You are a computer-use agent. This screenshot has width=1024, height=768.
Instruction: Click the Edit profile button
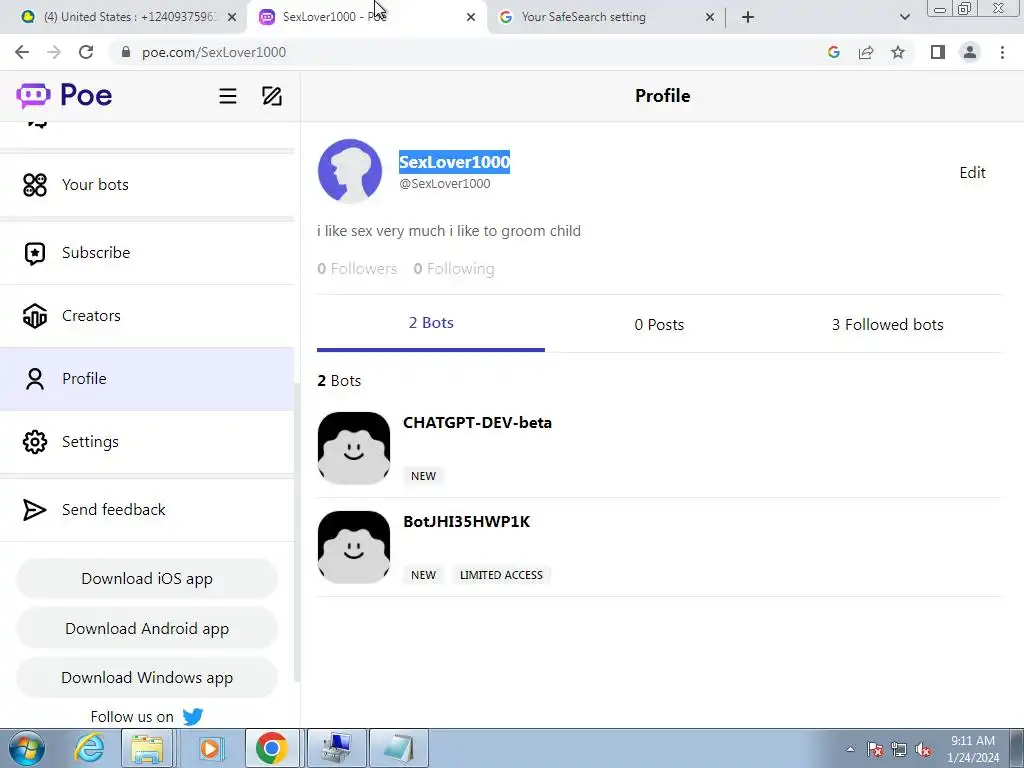972,172
